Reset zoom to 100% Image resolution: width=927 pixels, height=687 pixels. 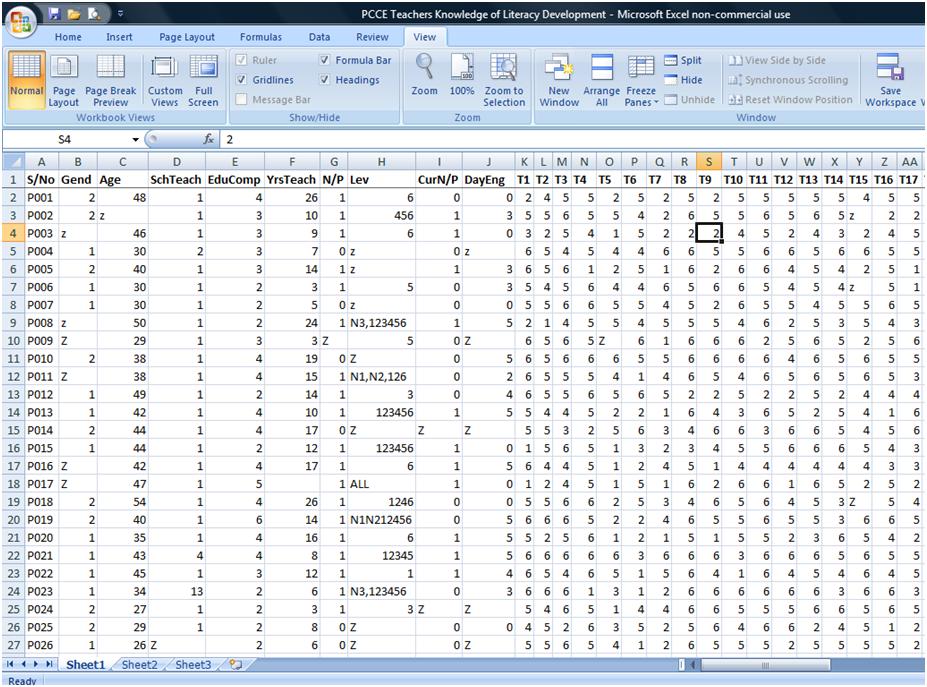(x=462, y=74)
